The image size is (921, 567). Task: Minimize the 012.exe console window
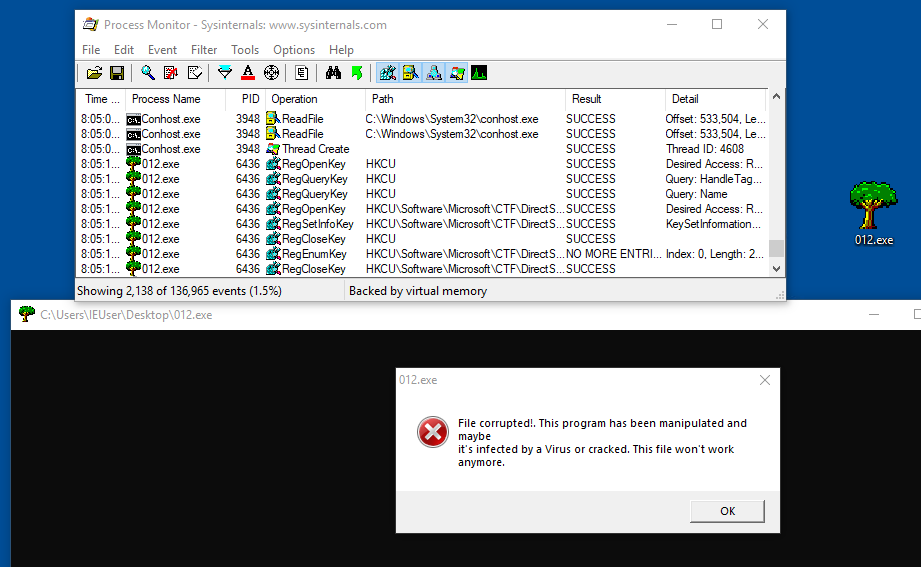coord(874,315)
